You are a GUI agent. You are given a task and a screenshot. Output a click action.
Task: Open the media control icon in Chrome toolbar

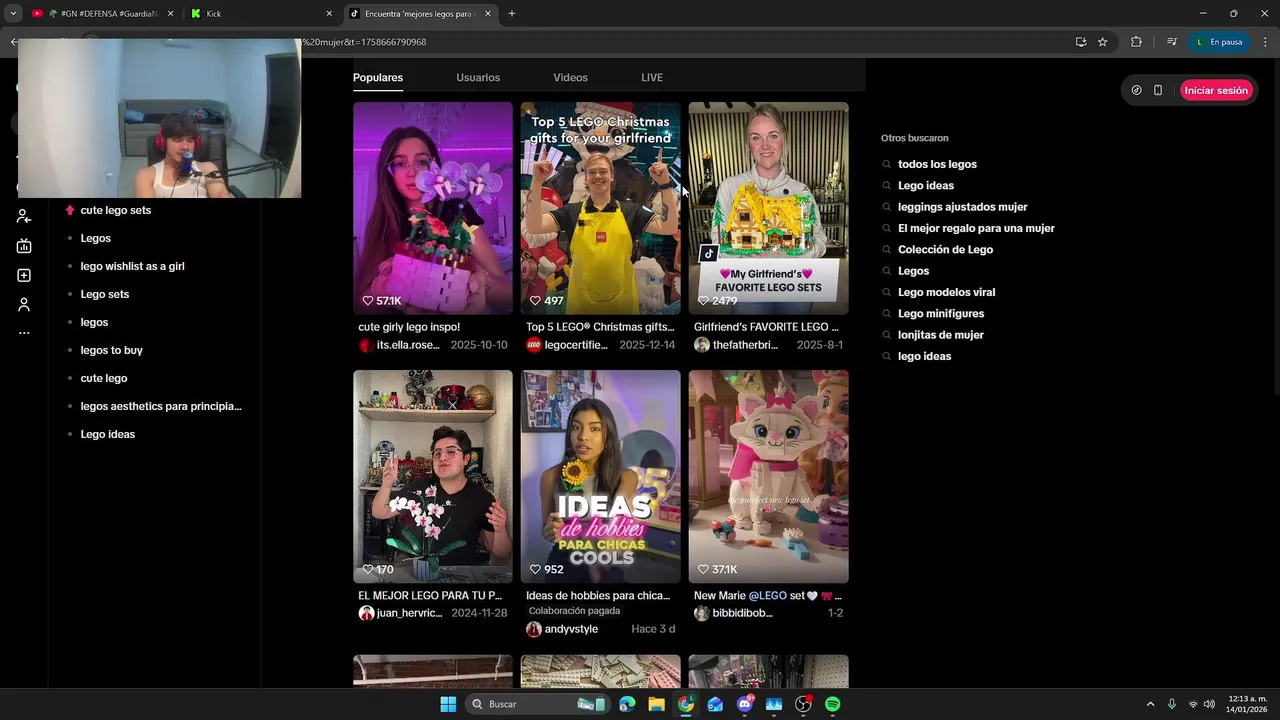pyautogui.click(x=1171, y=42)
